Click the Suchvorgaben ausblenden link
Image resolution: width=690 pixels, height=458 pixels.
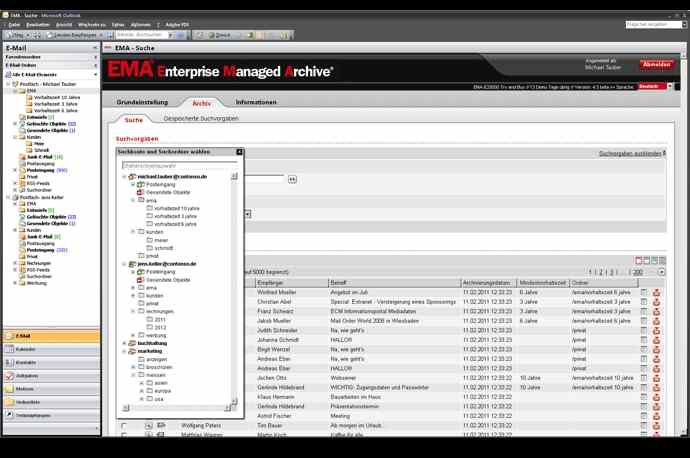pyautogui.click(x=630, y=154)
